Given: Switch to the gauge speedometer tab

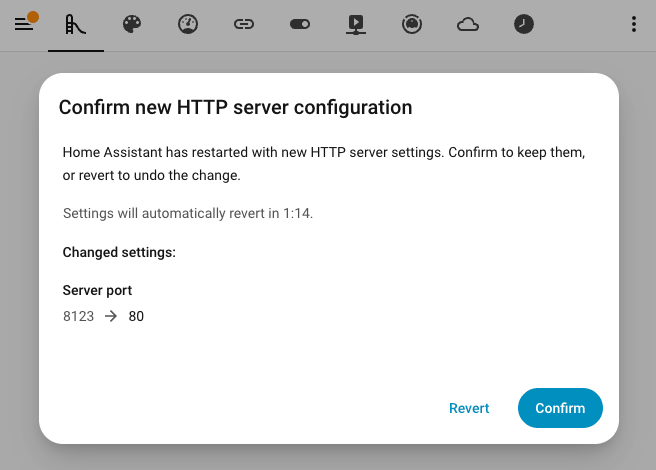Looking at the screenshot, I should pyautogui.click(x=188, y=24).
